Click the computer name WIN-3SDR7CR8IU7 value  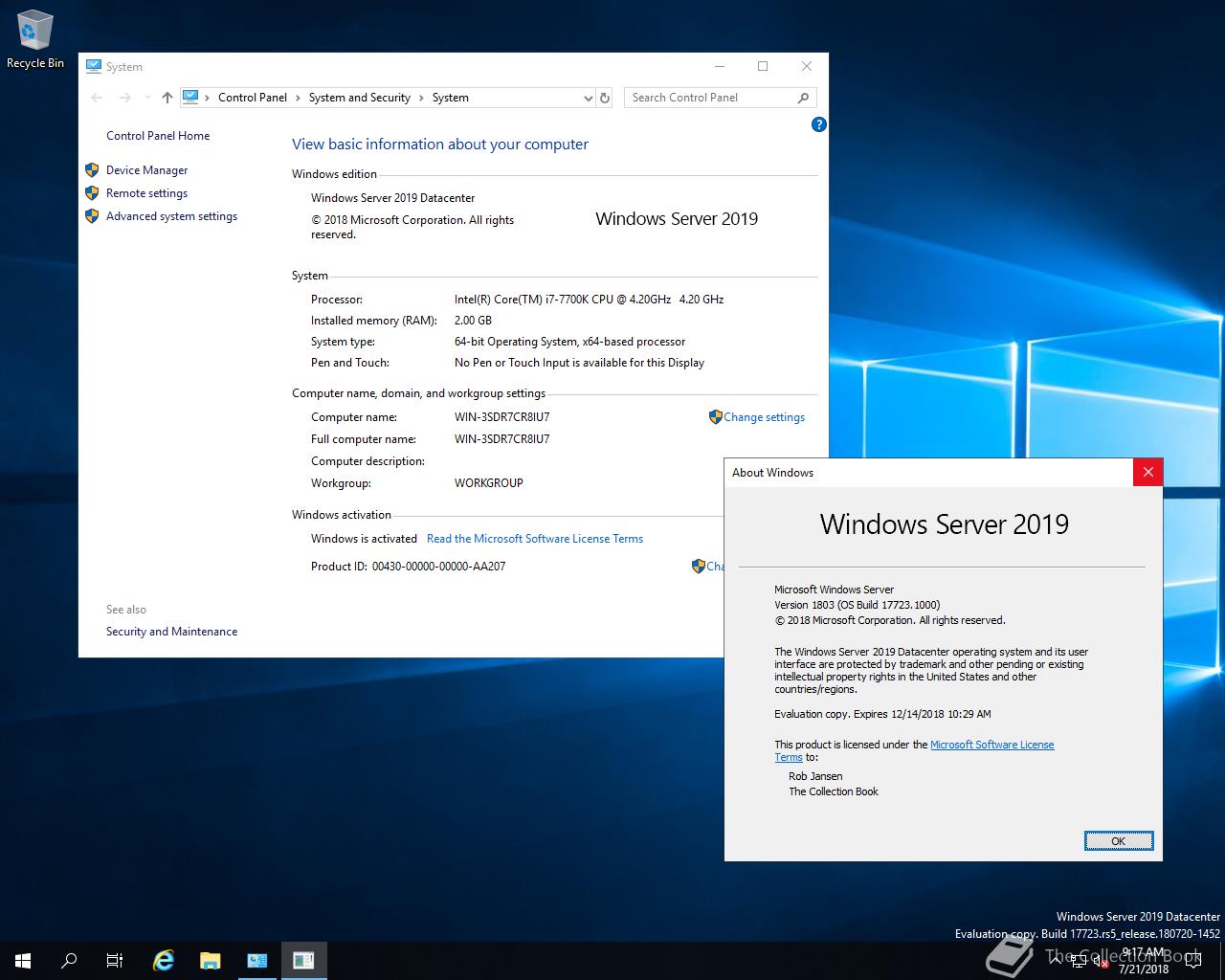(501, 417)
